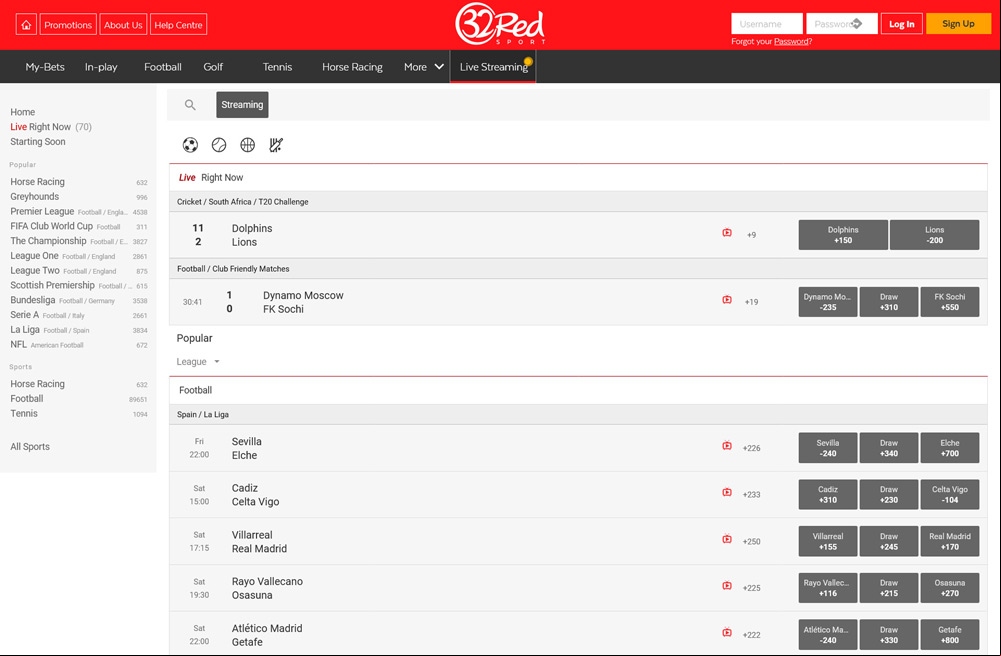Pick Celta Vigo at -104

(949, 495)
